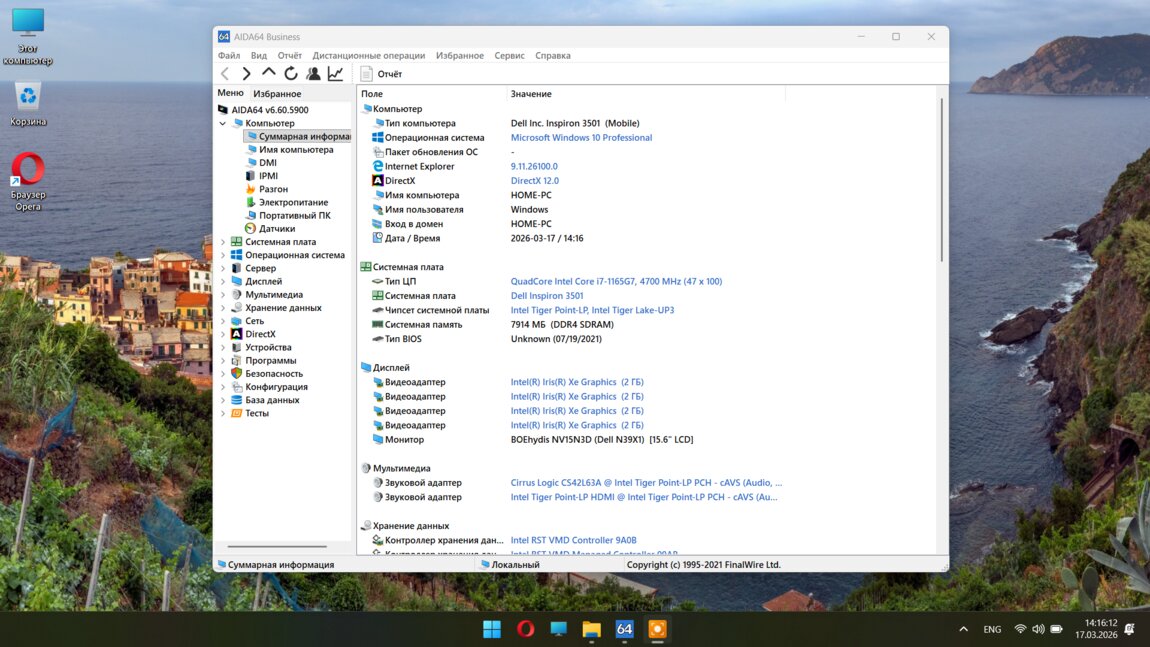Select Датчики sensors item in tree

(x=276, y=228)
